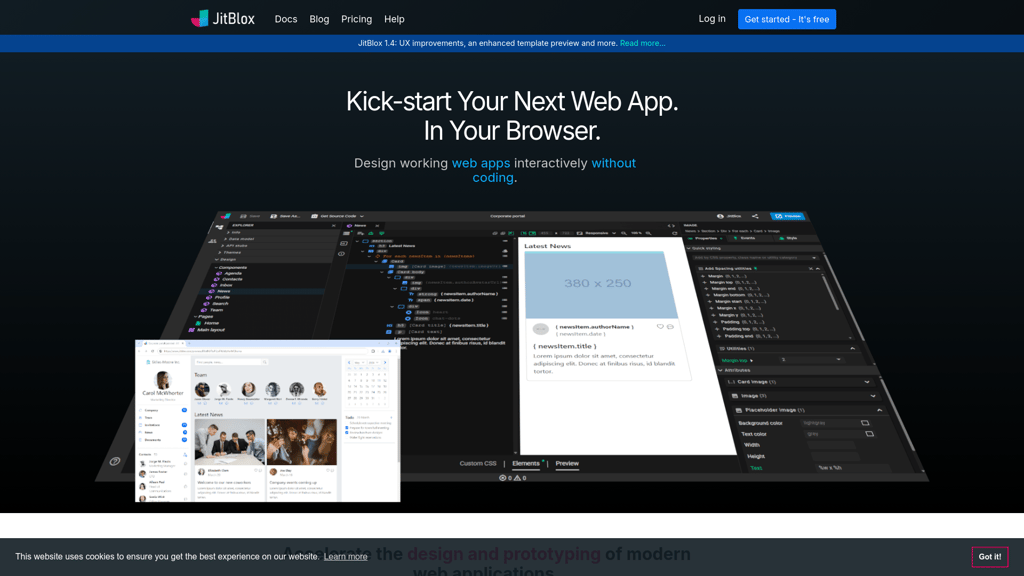Select News component in explorer tree

[220, 291]
